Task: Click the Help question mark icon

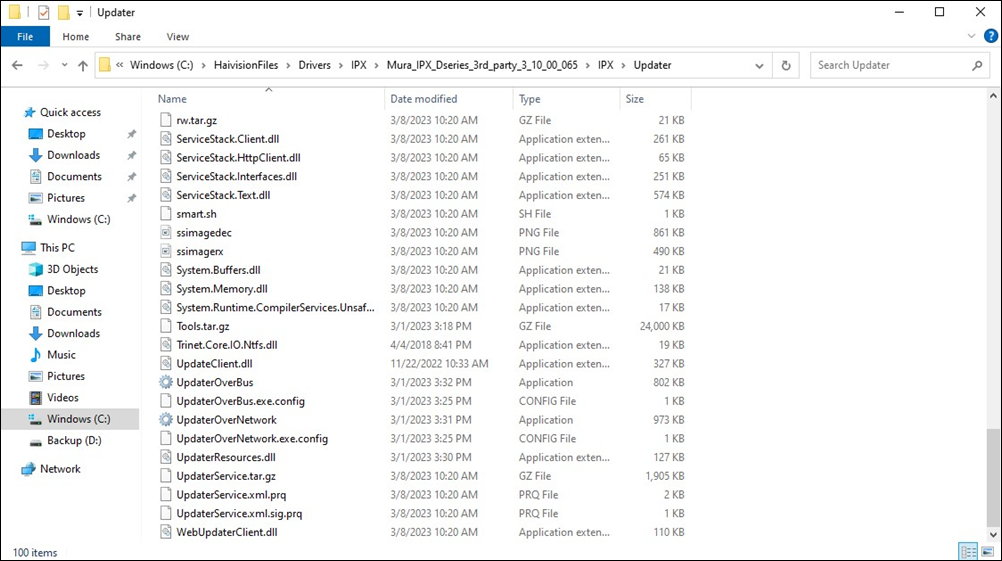Action: point(991,37)
